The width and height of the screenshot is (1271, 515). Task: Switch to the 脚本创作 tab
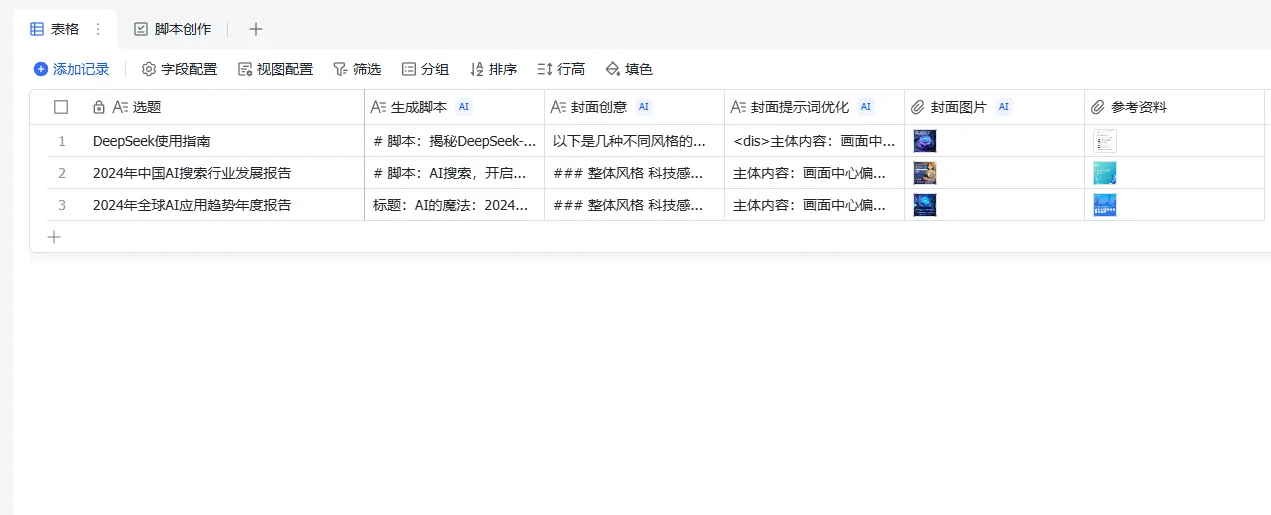click(x=172, y=29)
